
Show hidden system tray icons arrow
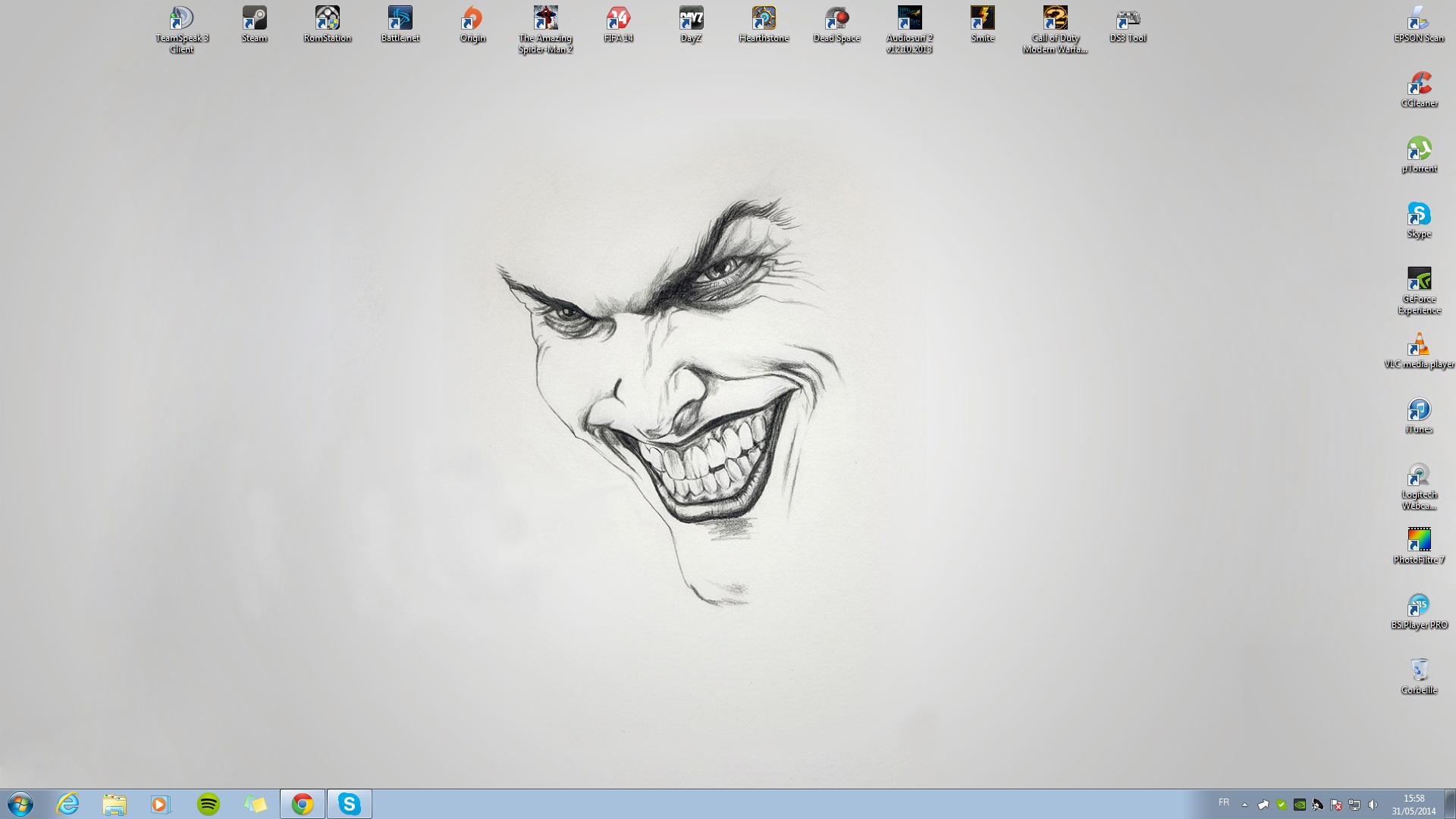tap(1244, 805)
